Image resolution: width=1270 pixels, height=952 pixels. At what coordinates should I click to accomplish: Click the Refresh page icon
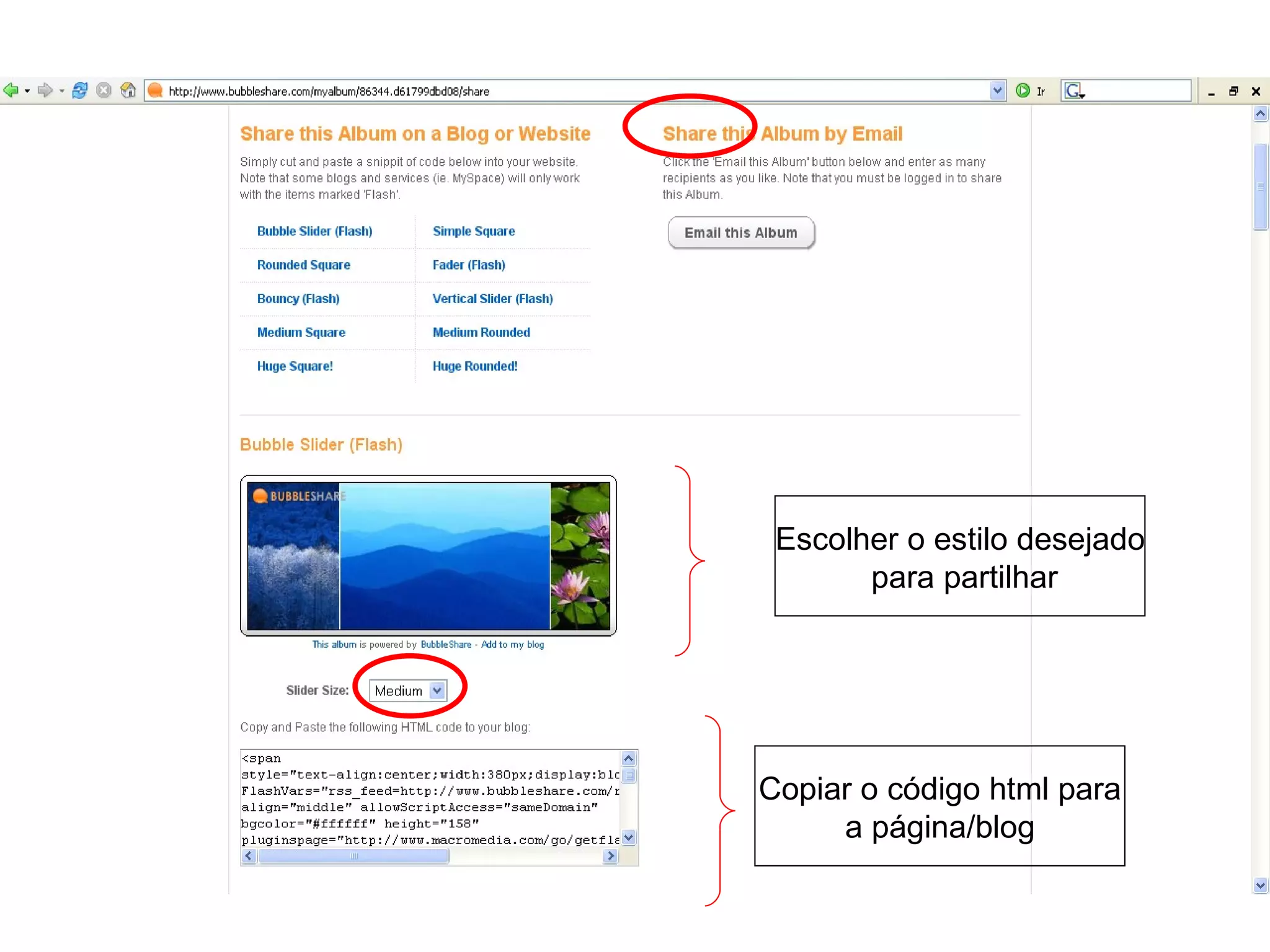pos(79,90)
